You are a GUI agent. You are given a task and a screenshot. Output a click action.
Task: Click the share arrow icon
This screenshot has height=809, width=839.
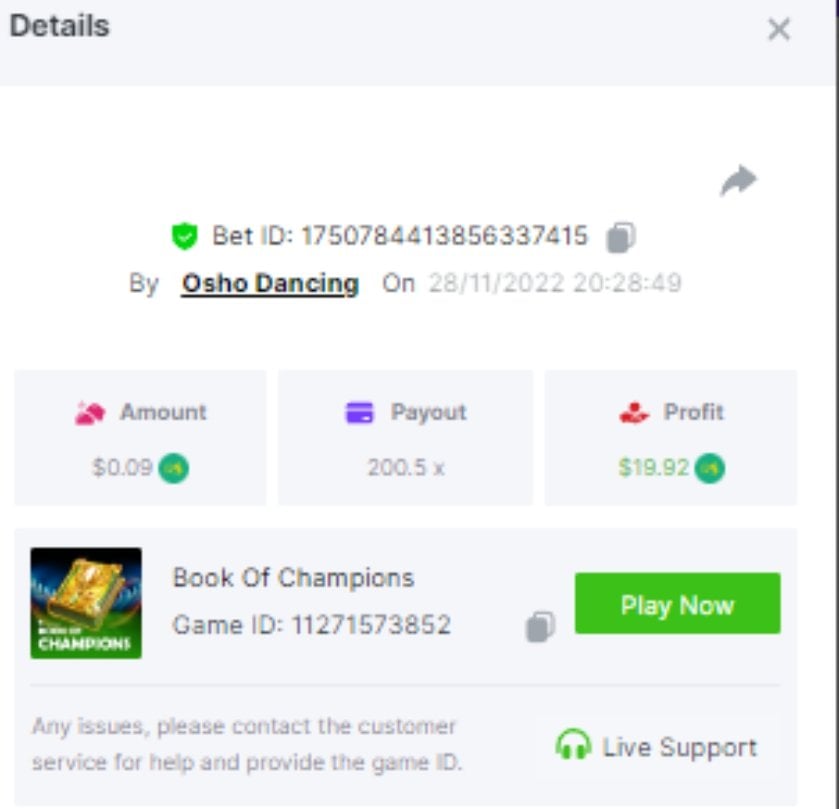(x=738, y=180)
